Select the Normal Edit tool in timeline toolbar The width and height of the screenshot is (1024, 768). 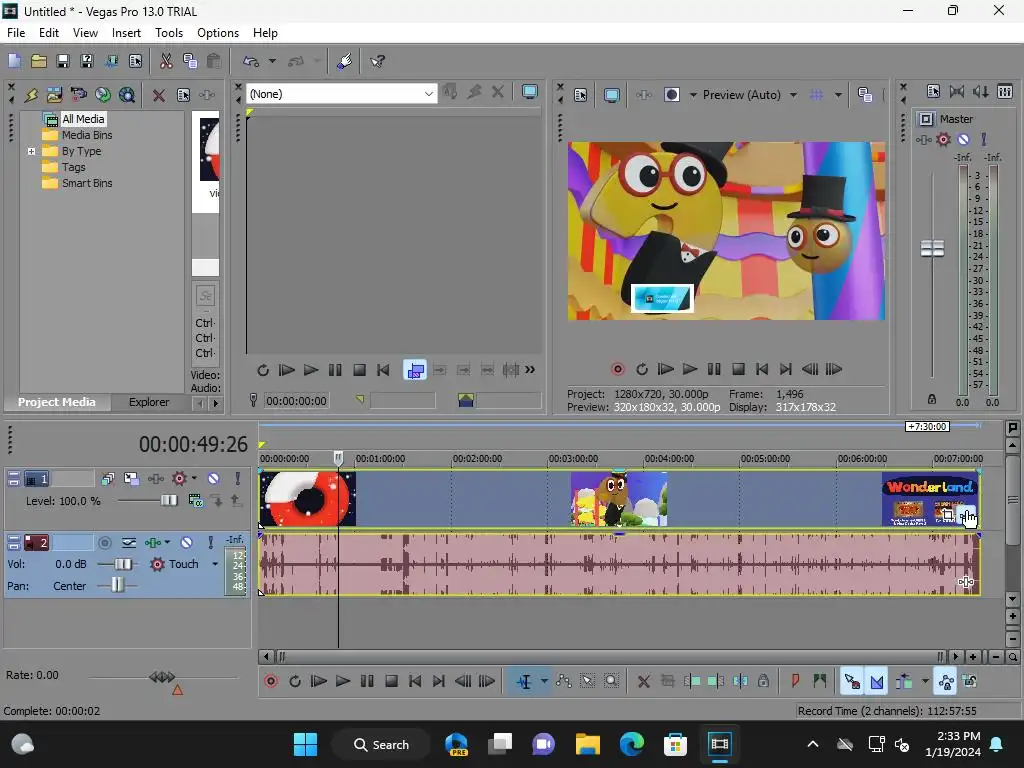[x=524, y=681]
